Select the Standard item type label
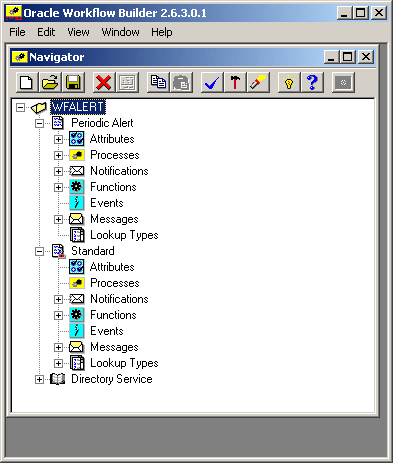 tap(93, 251)
